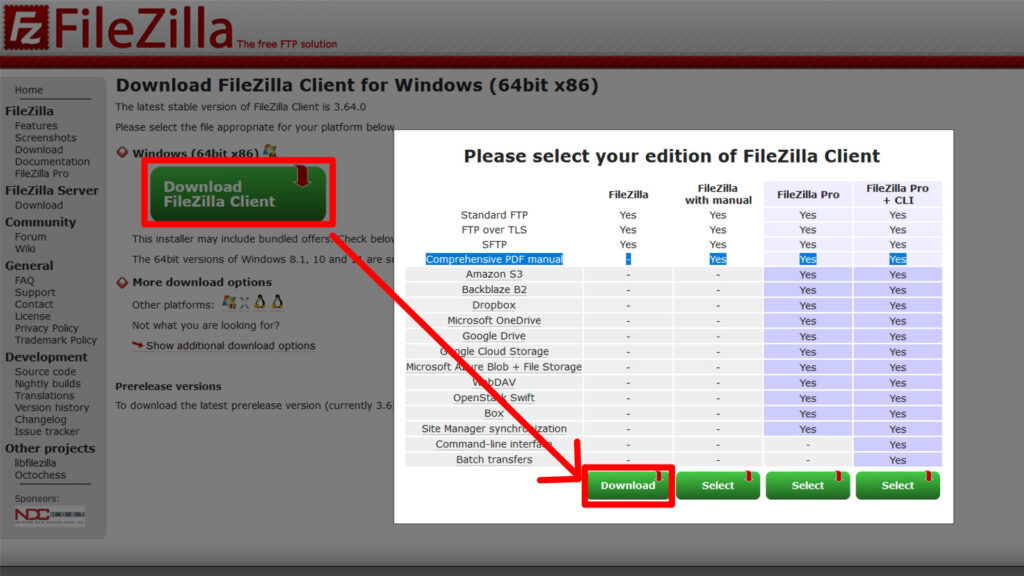Click the OpenStack Swift feature link

(x=494, y=398)
